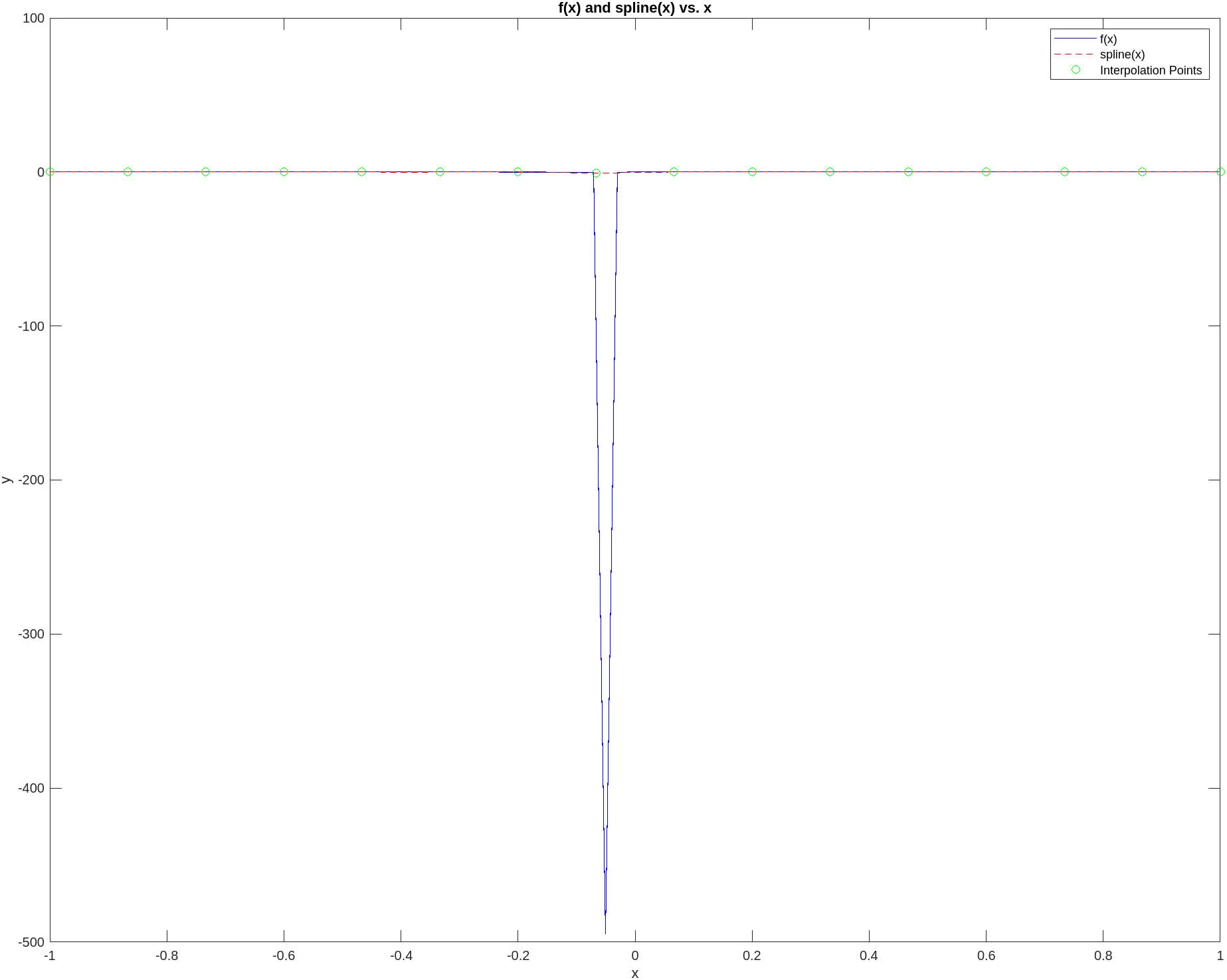The width and height of the screenshot is (1227, 980).
Task: Click the x-axis tick label "-0.4"
Action: coord(401,956)
